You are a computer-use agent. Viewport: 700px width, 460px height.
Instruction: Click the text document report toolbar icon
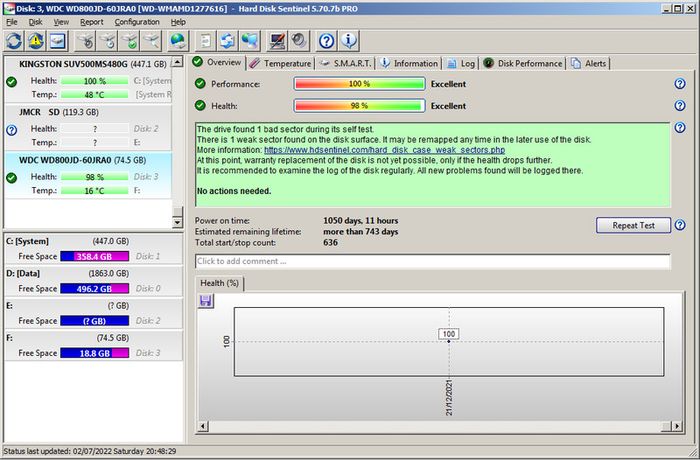tap(206, 41)
